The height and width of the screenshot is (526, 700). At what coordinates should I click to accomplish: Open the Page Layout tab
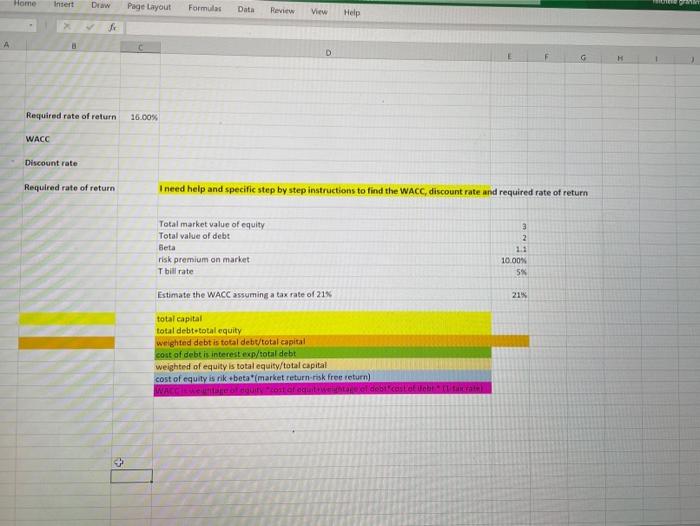[149, 7]
